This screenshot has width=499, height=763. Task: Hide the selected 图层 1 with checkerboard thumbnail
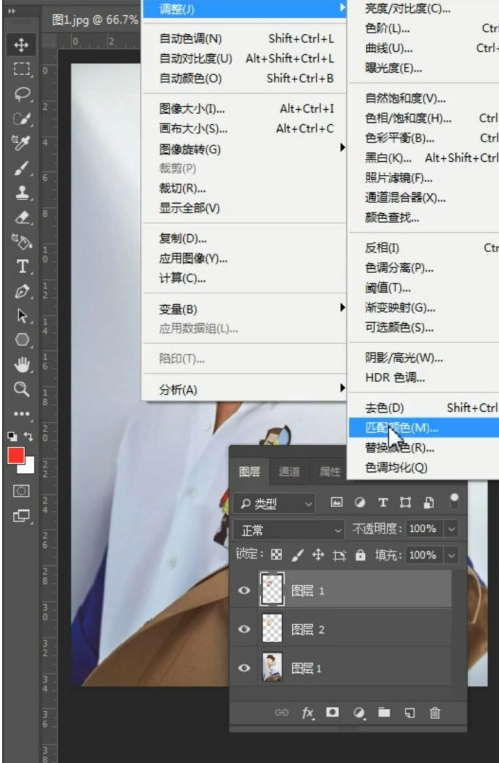244,590
